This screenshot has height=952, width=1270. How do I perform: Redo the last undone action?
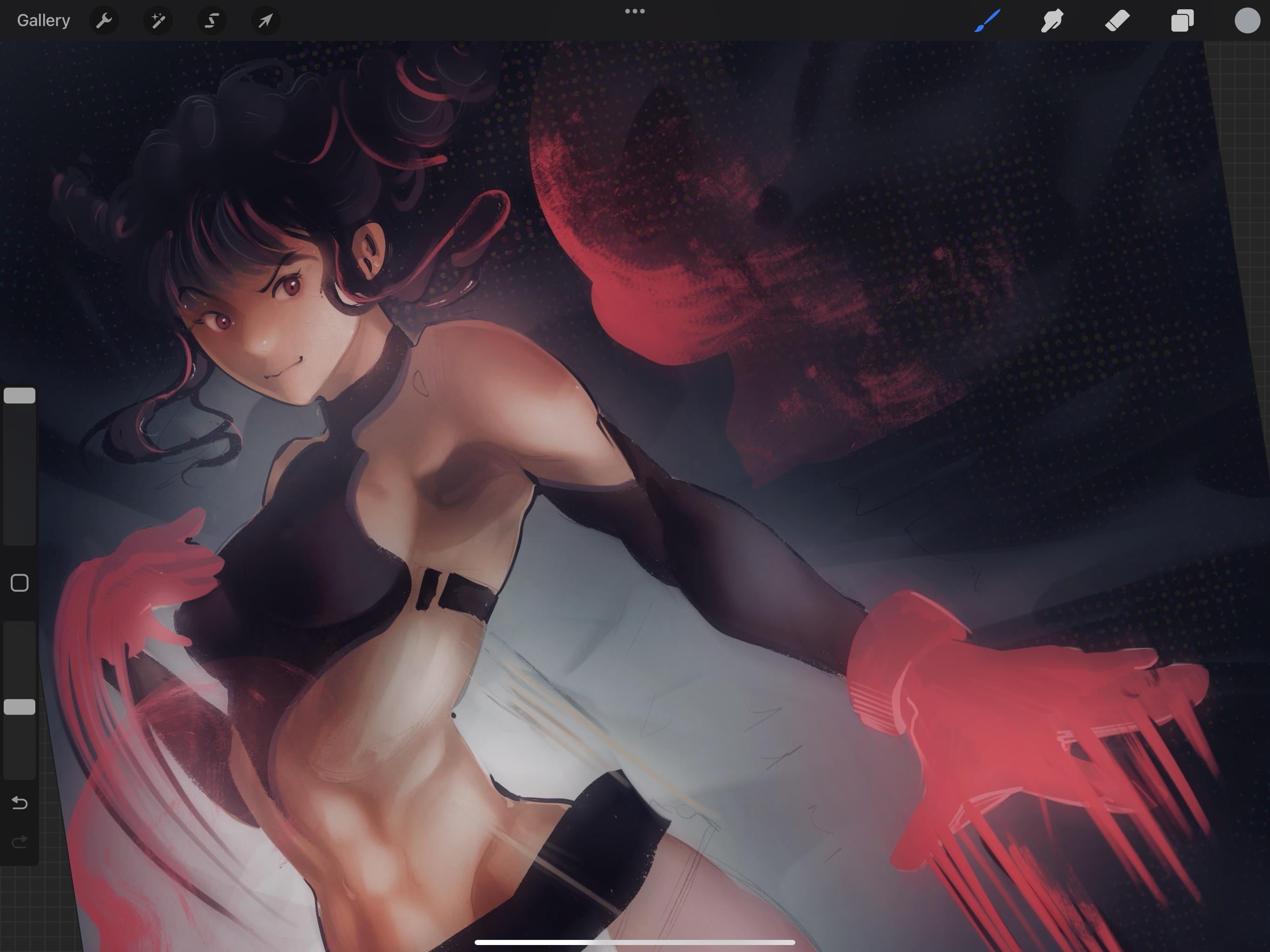pyautogui.click(x=20, y=842)
